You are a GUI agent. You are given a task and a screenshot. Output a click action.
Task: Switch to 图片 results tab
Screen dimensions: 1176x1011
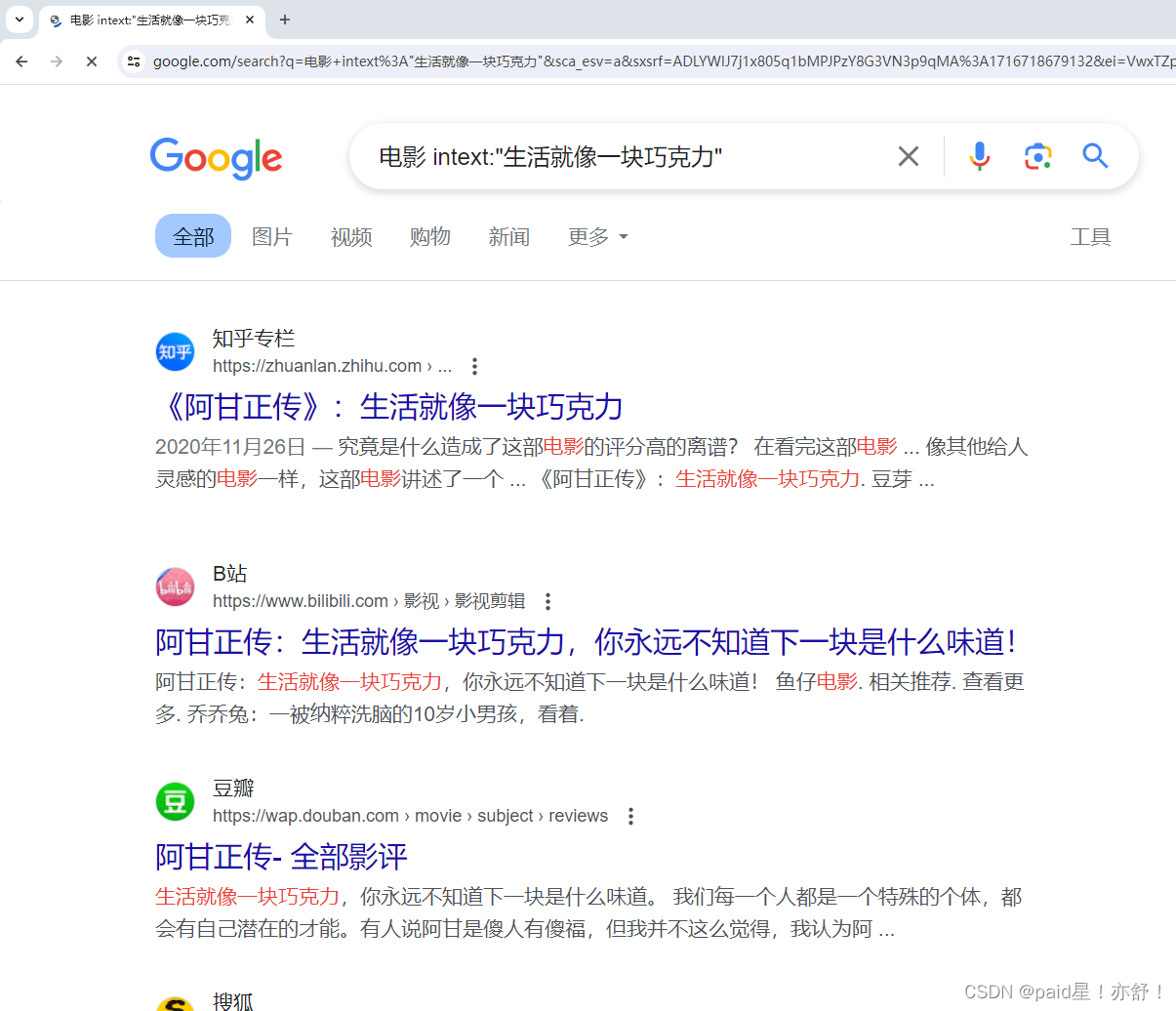click(272, 236)
